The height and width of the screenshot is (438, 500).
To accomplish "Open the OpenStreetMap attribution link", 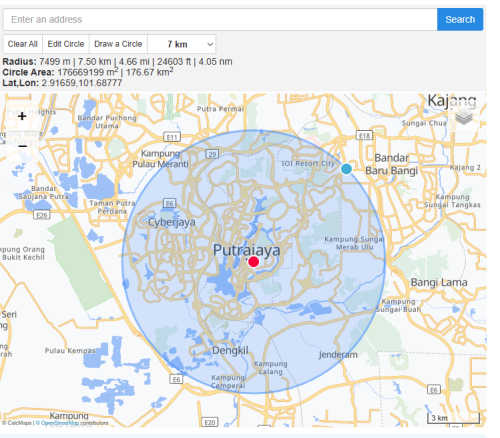I will pos(60,423).
